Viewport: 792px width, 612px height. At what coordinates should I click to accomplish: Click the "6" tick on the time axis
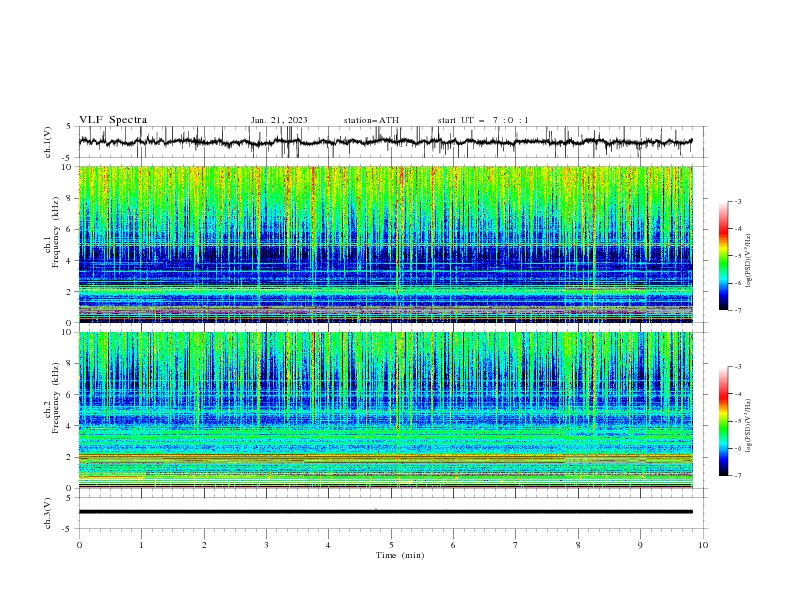tap(453, 545)
